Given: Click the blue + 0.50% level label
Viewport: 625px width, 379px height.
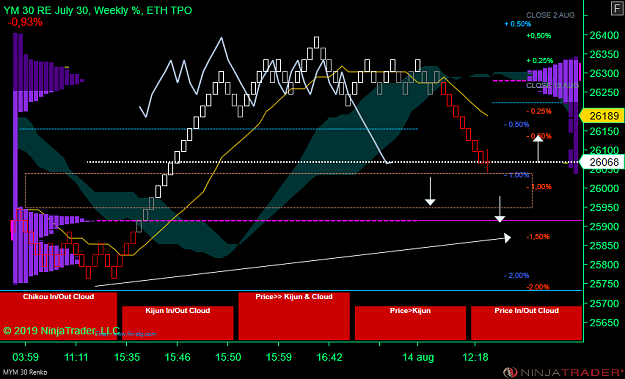Looking at the screenshot, I should pyautogui.click(x=517, y=24).
